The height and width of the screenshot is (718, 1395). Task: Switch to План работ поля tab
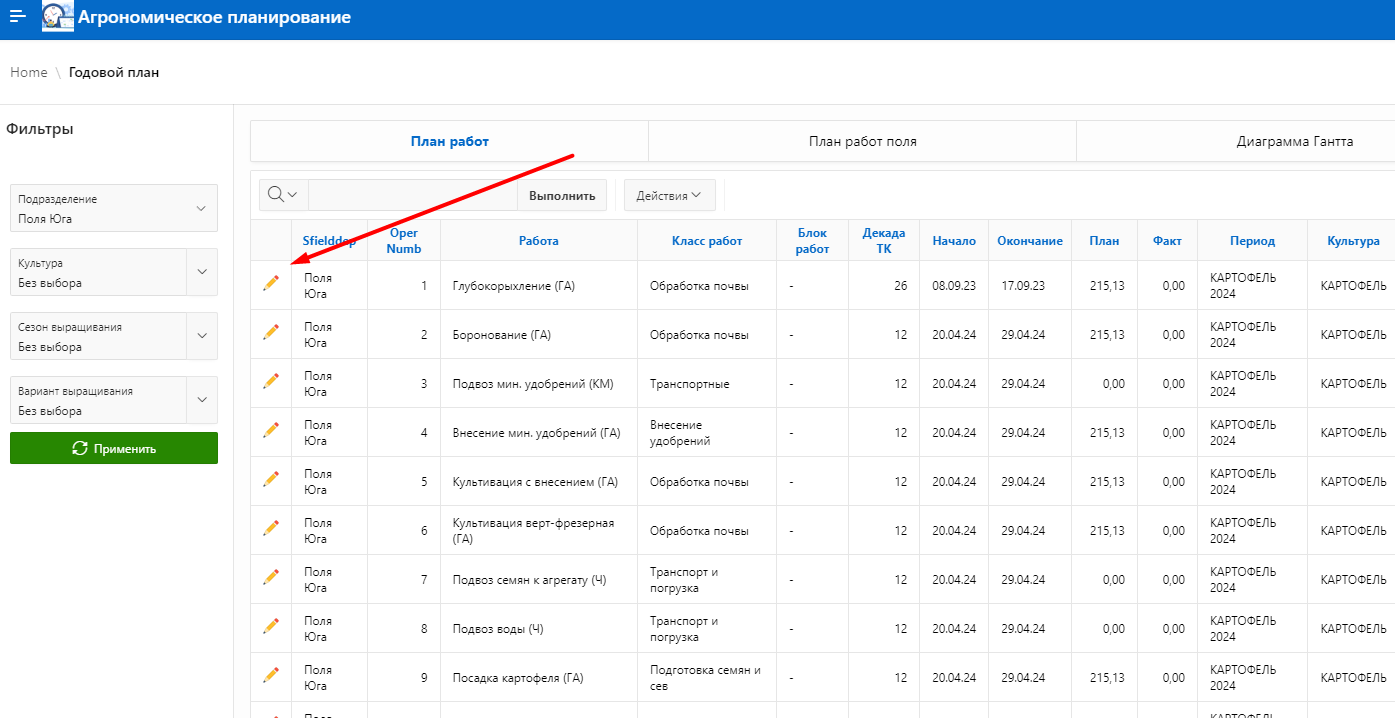point(862,141)
